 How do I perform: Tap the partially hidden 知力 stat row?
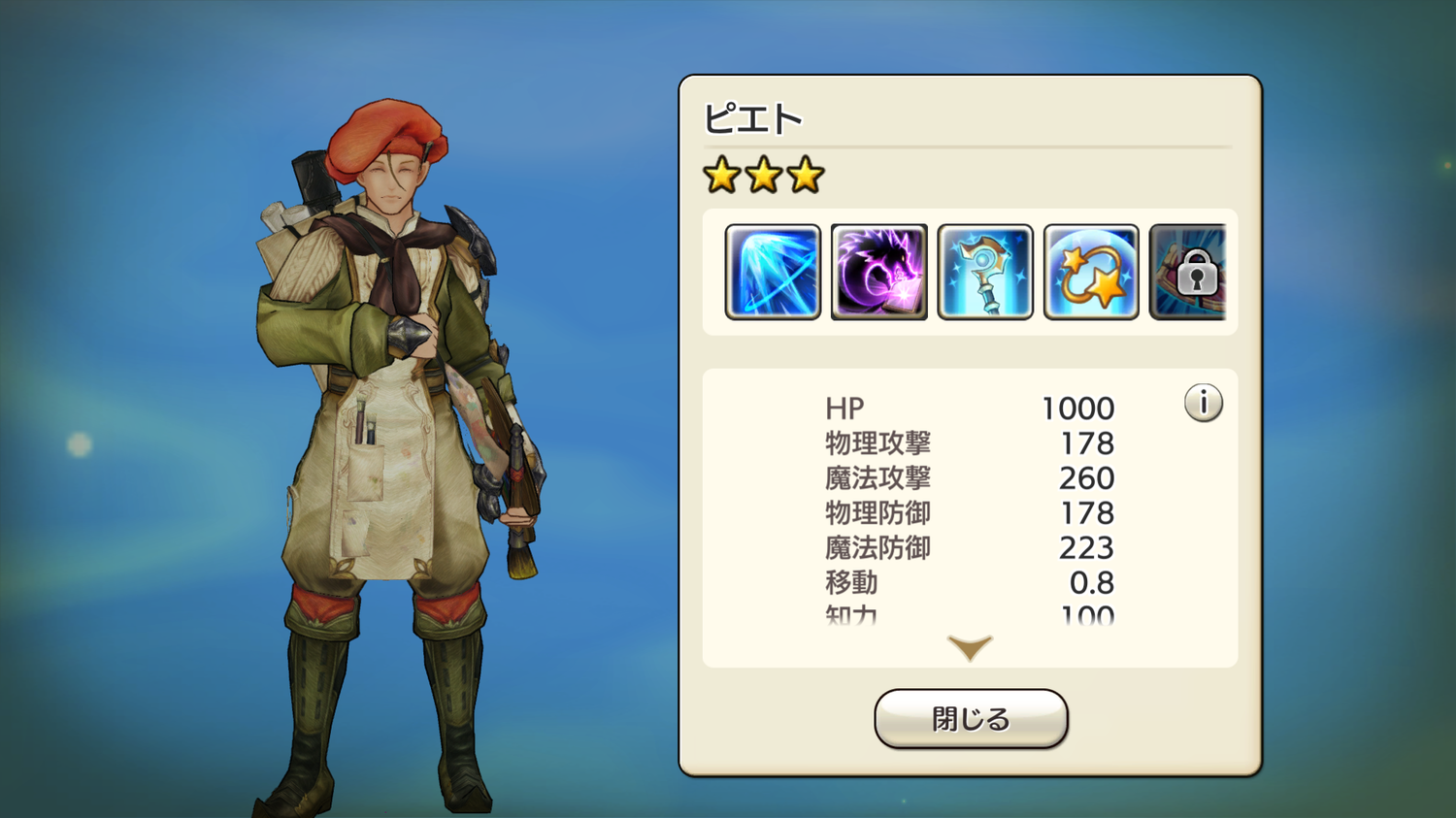pyautogui.click(x=970, y=614)
